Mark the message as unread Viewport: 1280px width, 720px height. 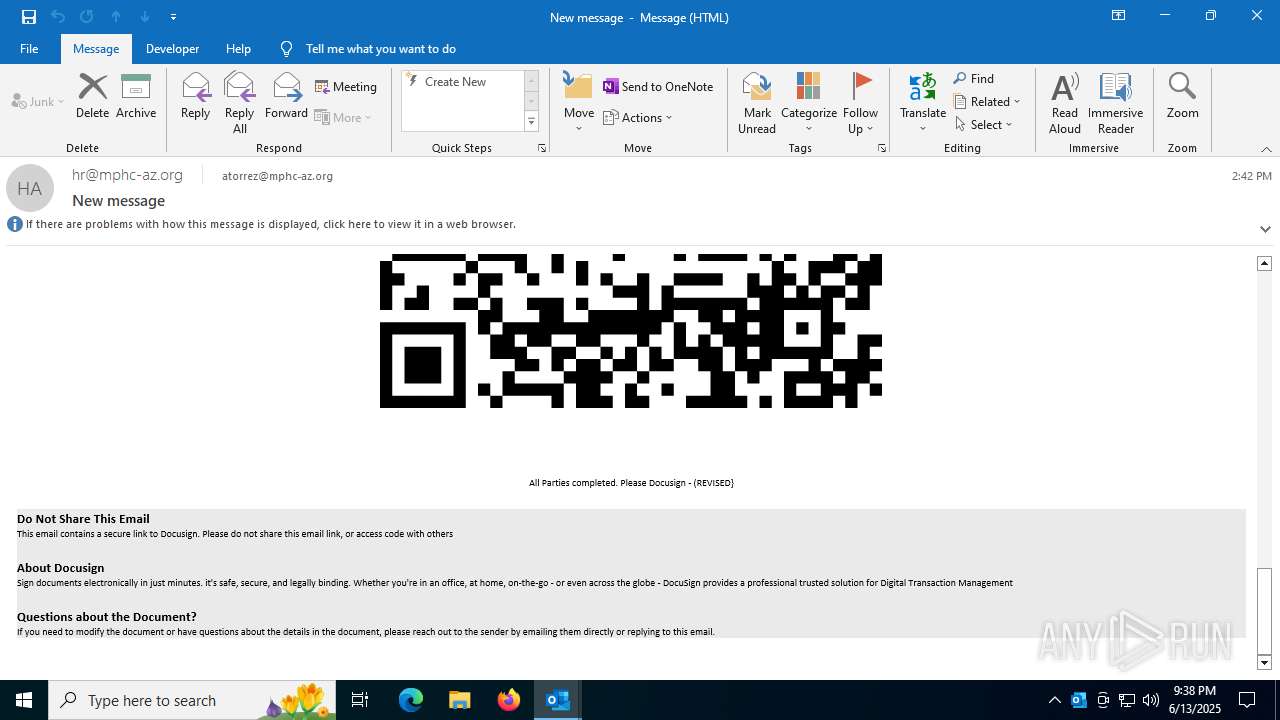point(757,102)
